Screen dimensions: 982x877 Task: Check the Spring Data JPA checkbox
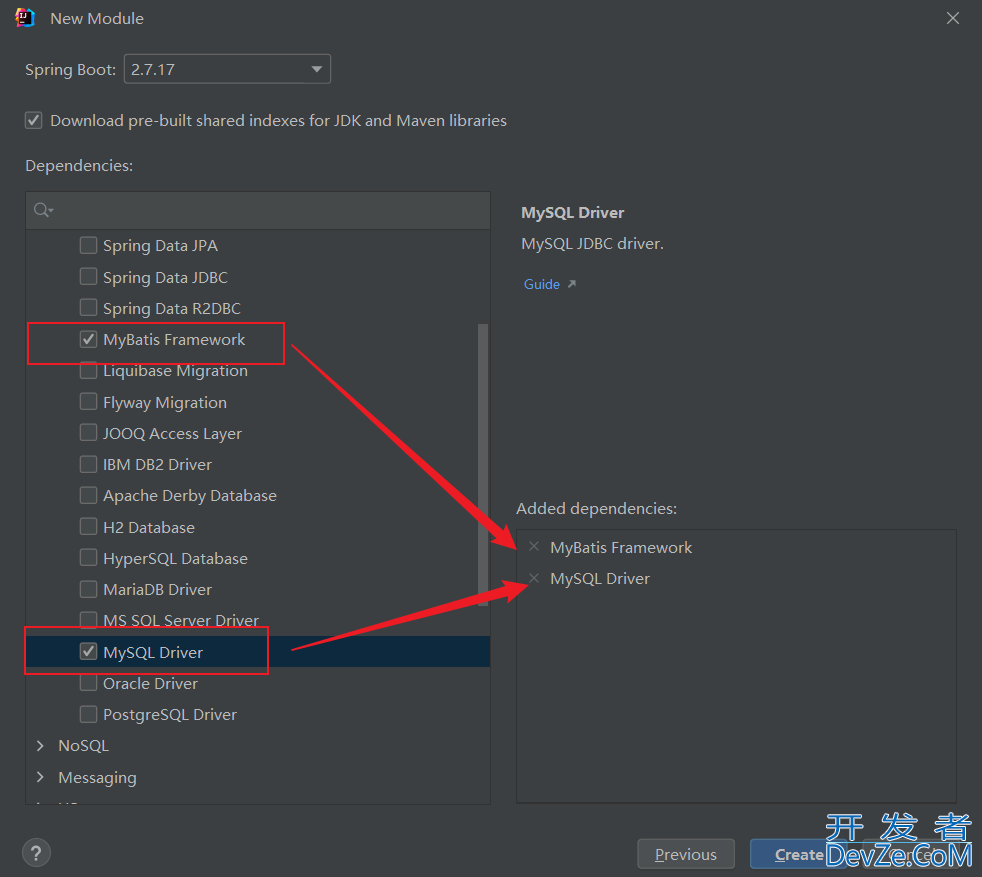click(x=88, y=245)
